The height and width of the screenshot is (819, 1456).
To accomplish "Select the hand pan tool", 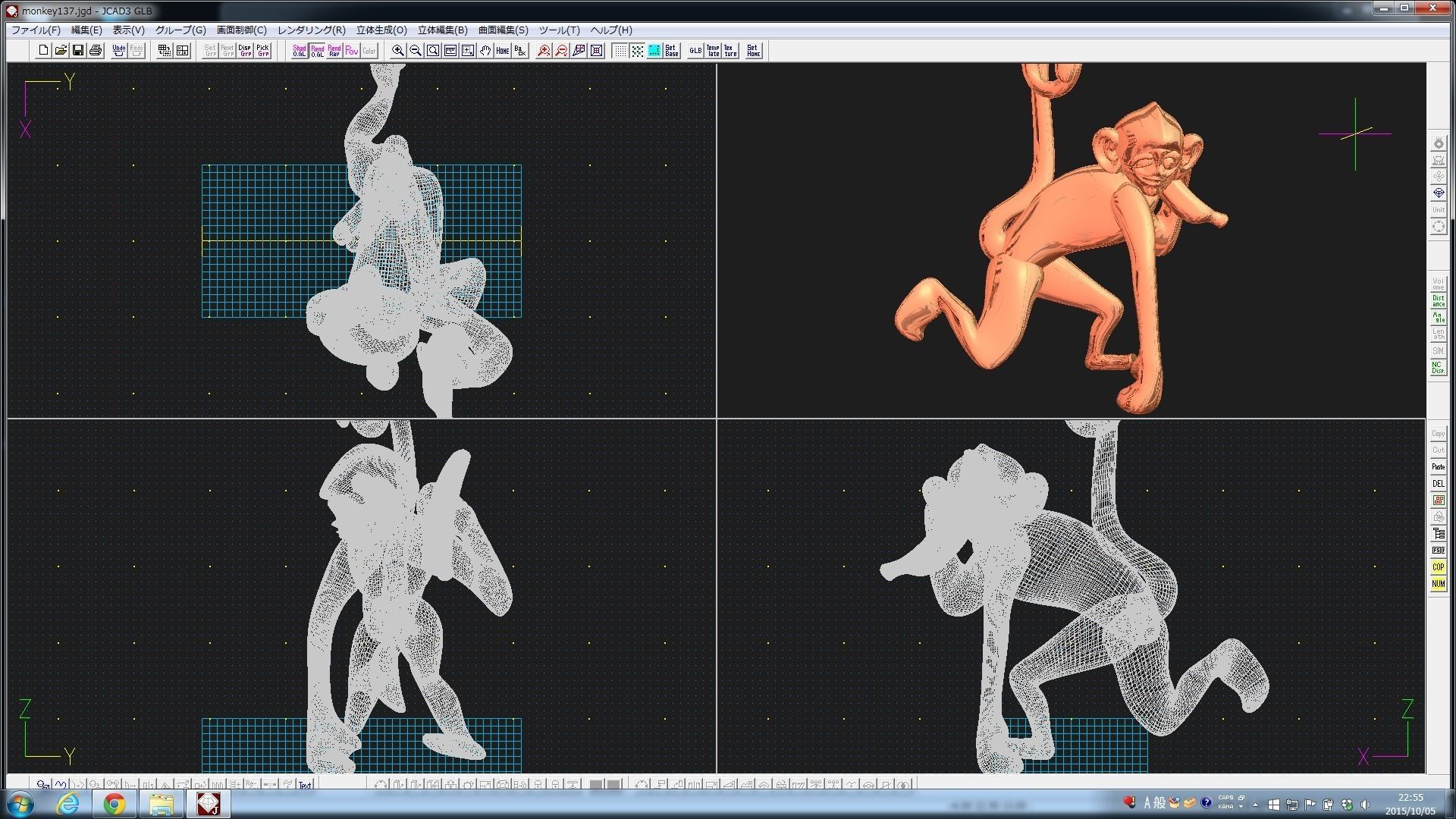I will (x=485, y=51).
